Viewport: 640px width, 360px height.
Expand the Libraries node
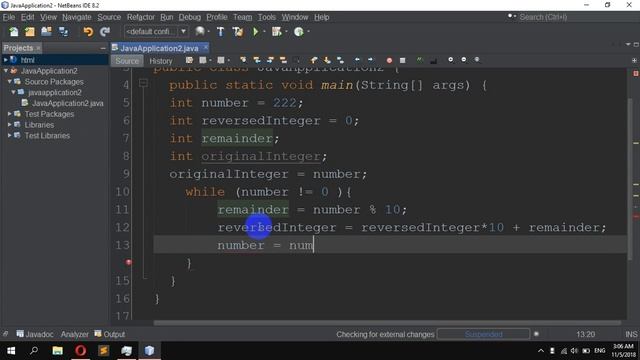9,124
